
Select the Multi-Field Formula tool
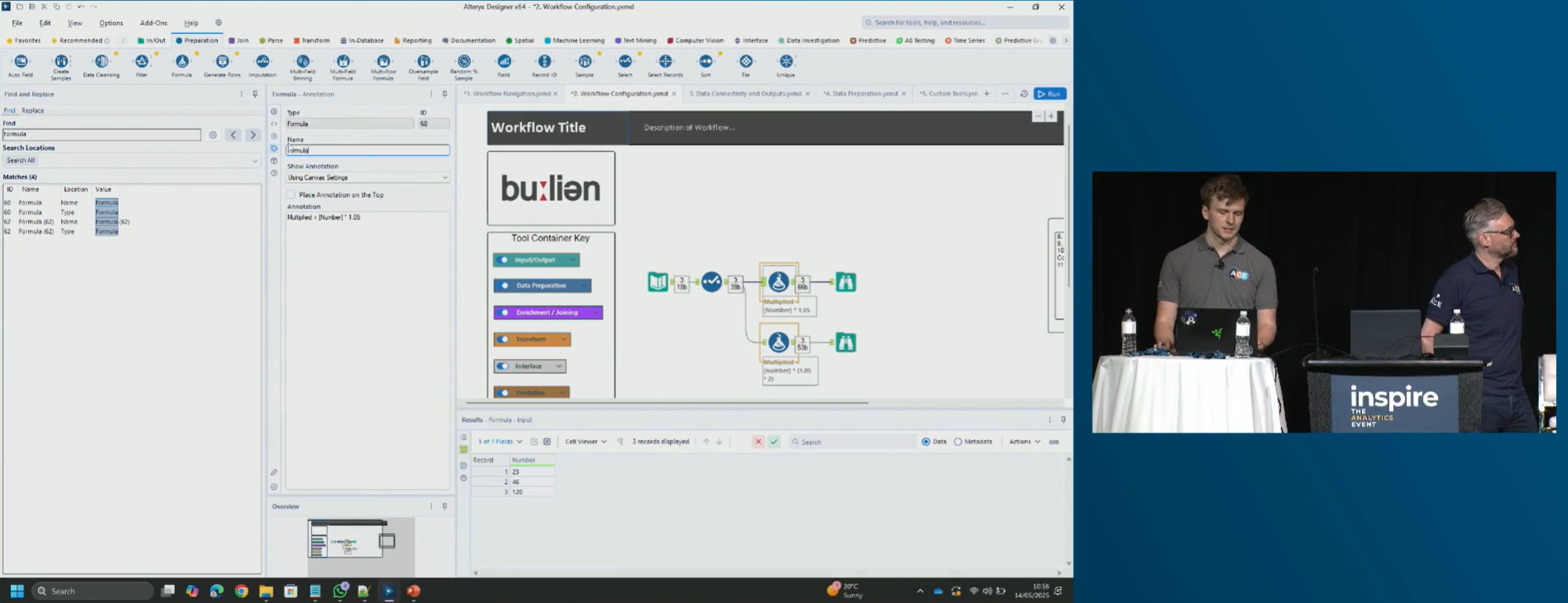pos(343,67)
